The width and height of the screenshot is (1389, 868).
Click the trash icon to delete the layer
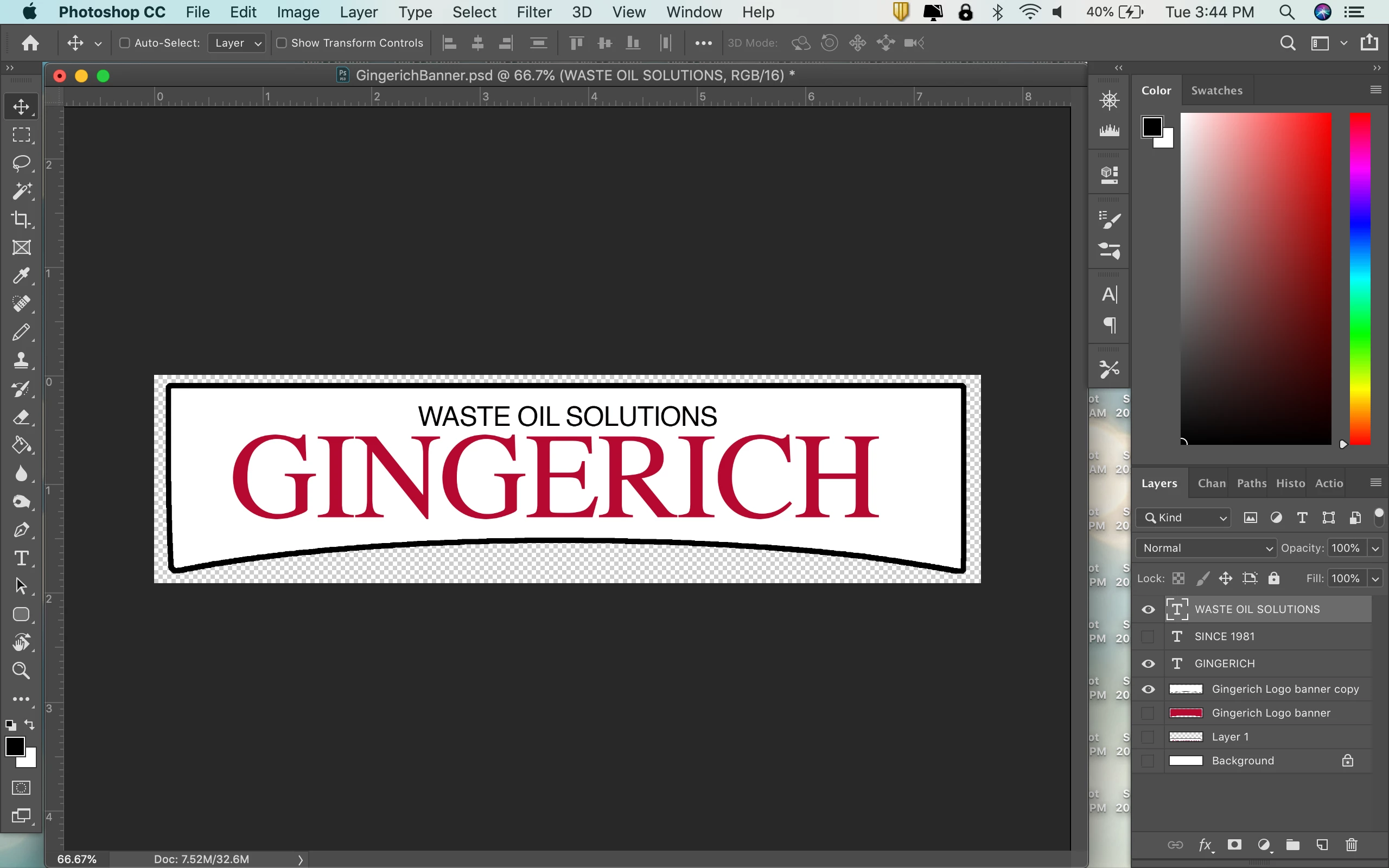[x=1351, y=845]
